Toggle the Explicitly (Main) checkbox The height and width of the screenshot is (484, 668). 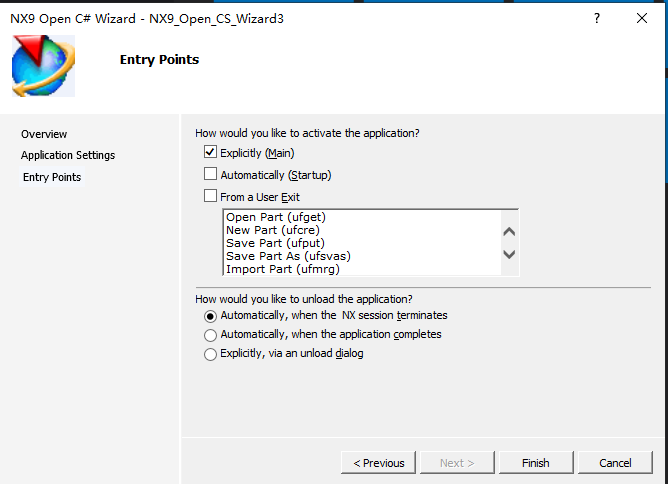210,153
